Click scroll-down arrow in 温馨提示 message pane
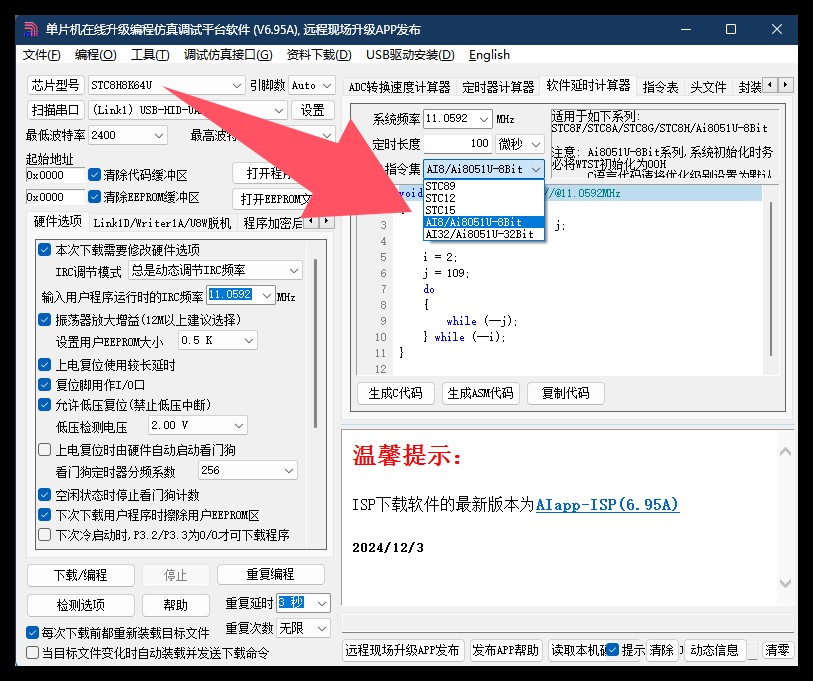The height and width of the screenshot is (681, 813). click(x=785, y=583)
